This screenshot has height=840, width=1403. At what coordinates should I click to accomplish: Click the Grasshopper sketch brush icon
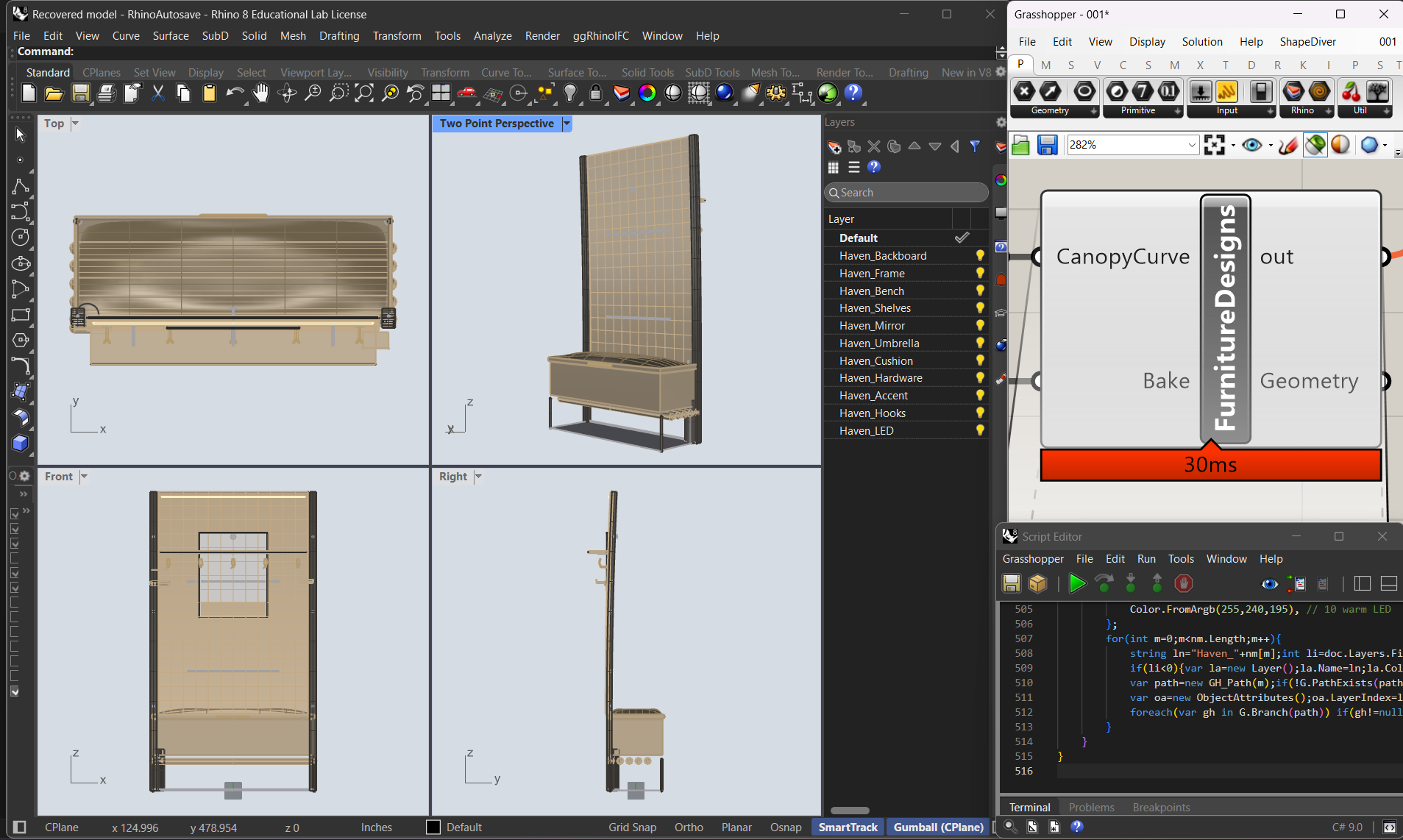pos(1287,145)
